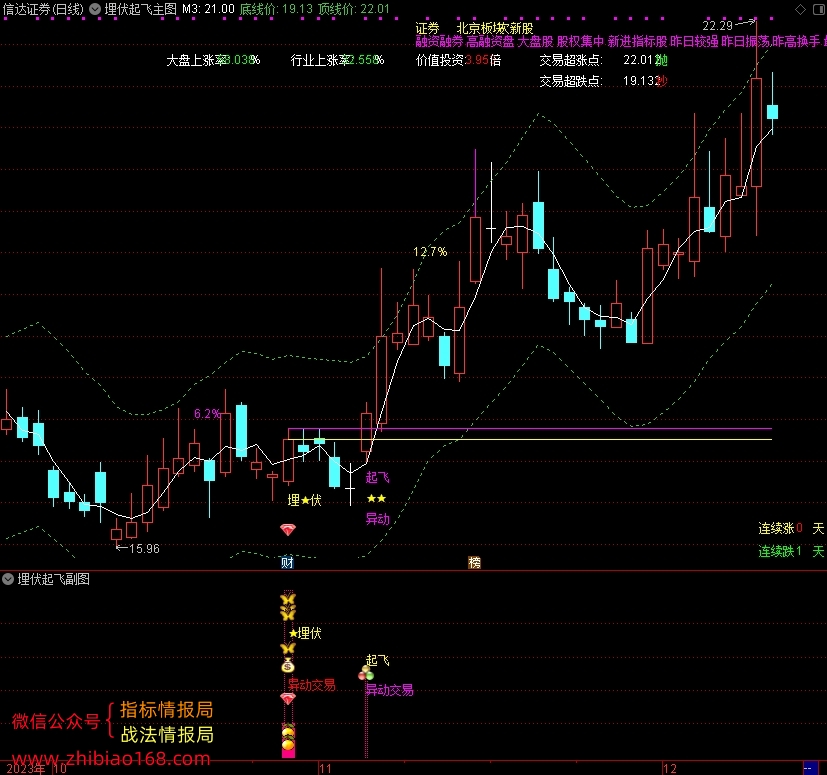Image resolution: width=827 pixels, height=775 pixels.
Task: Click the 连续跌 1 天 counter
Action: click(791, 551)
